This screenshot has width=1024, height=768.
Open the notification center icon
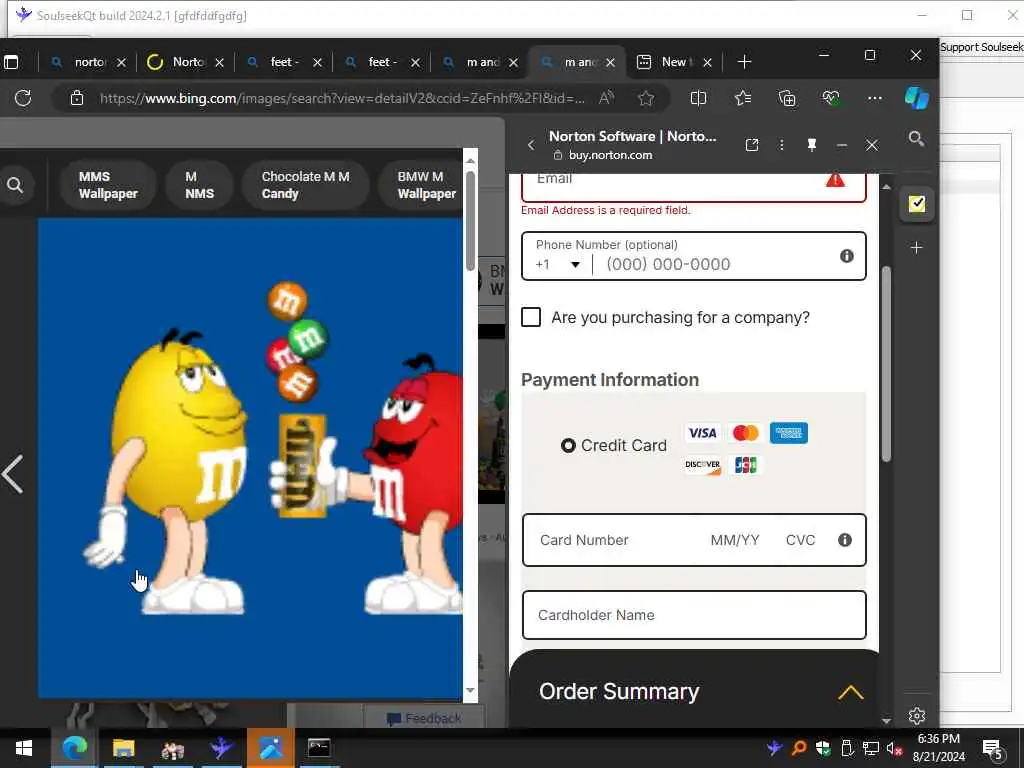993,749
